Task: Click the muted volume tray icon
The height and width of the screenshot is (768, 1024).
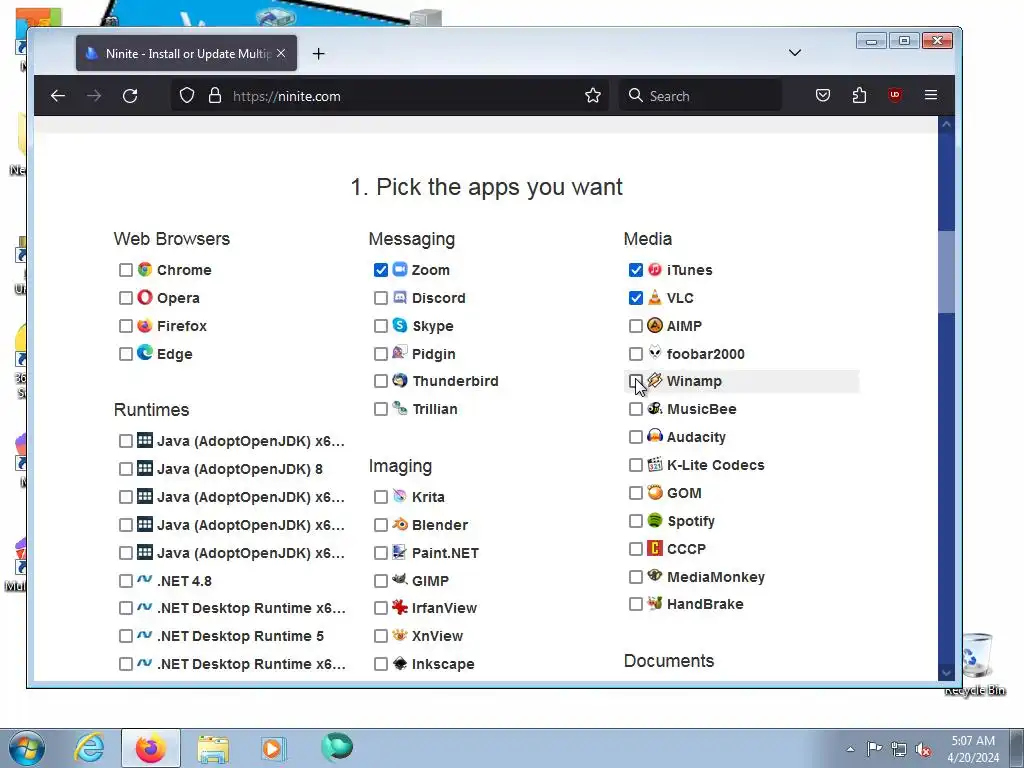Action: pos(923,749)
